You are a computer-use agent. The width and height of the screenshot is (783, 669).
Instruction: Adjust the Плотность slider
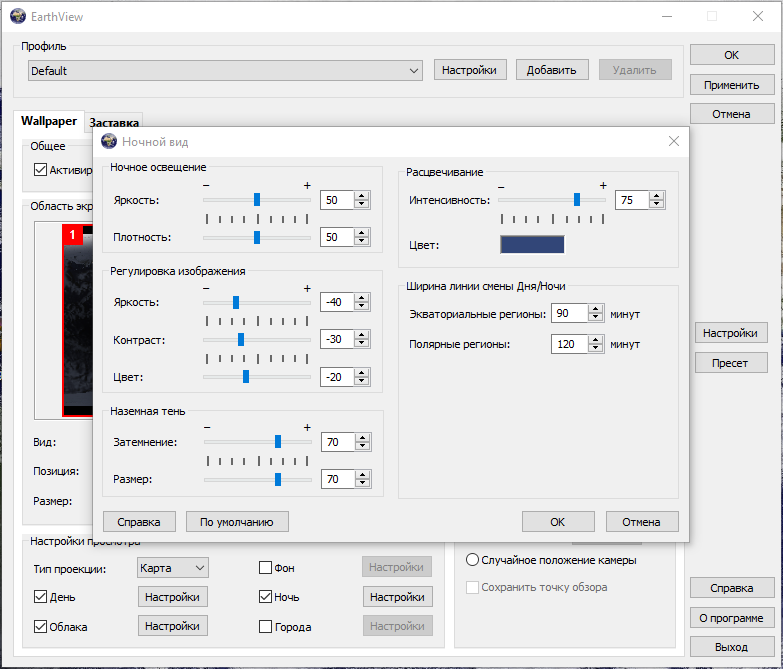point(257,237)
